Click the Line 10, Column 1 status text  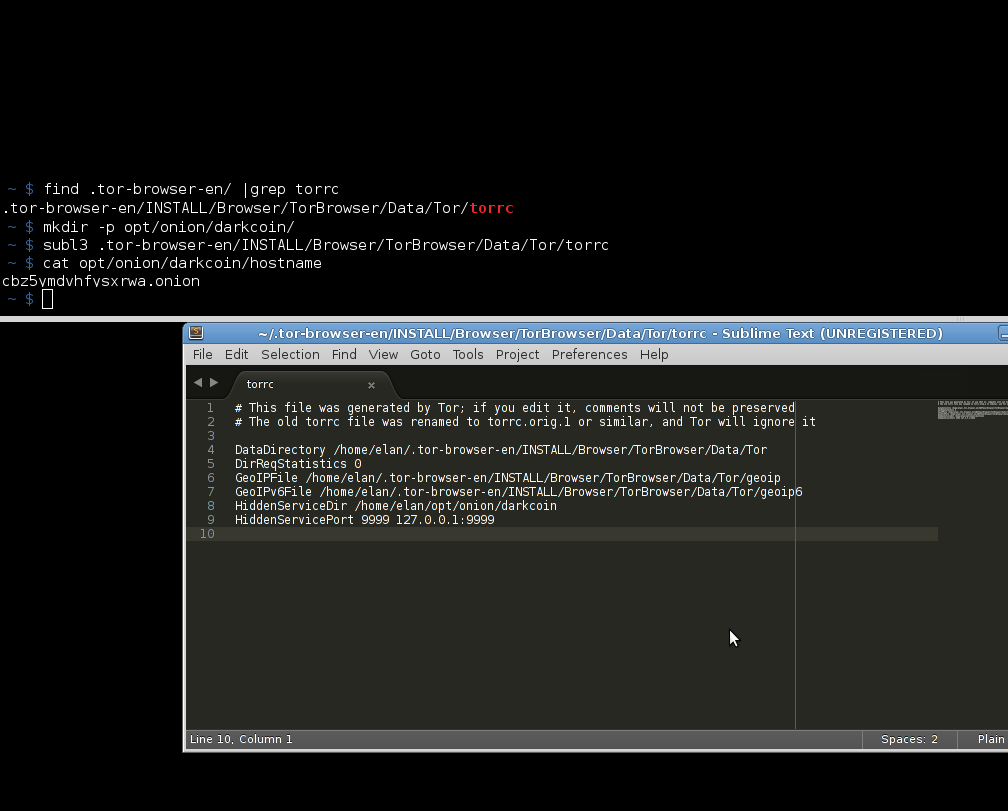click(x=241, y=739)
